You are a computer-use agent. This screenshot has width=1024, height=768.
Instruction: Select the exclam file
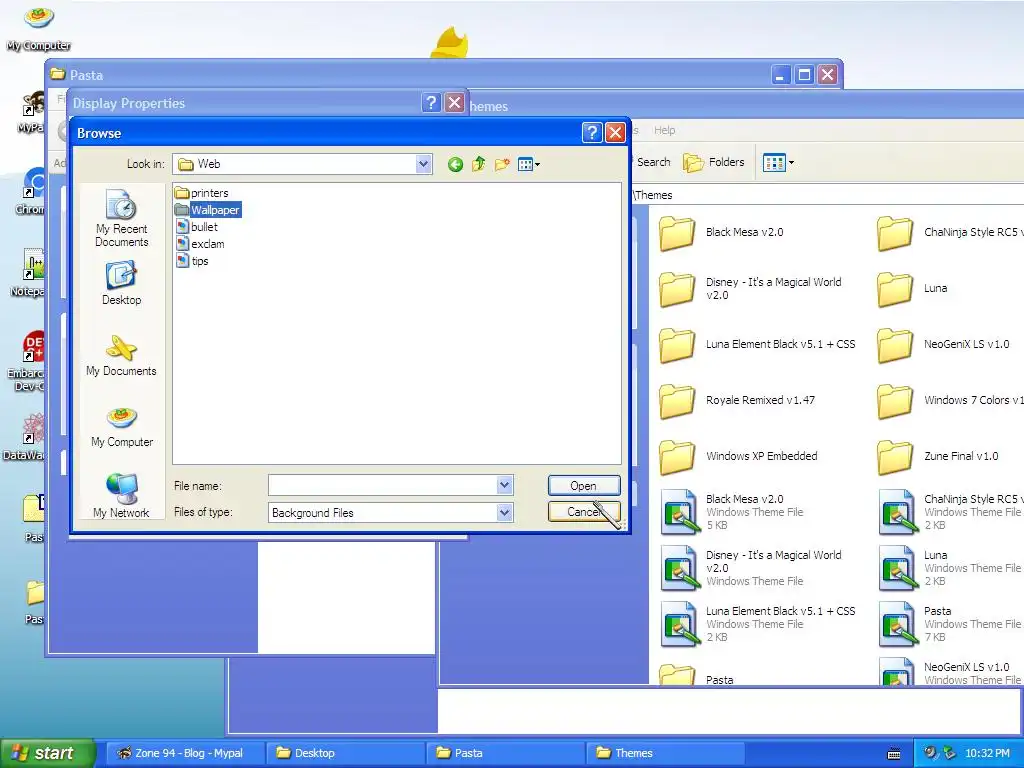click(200, 244)
